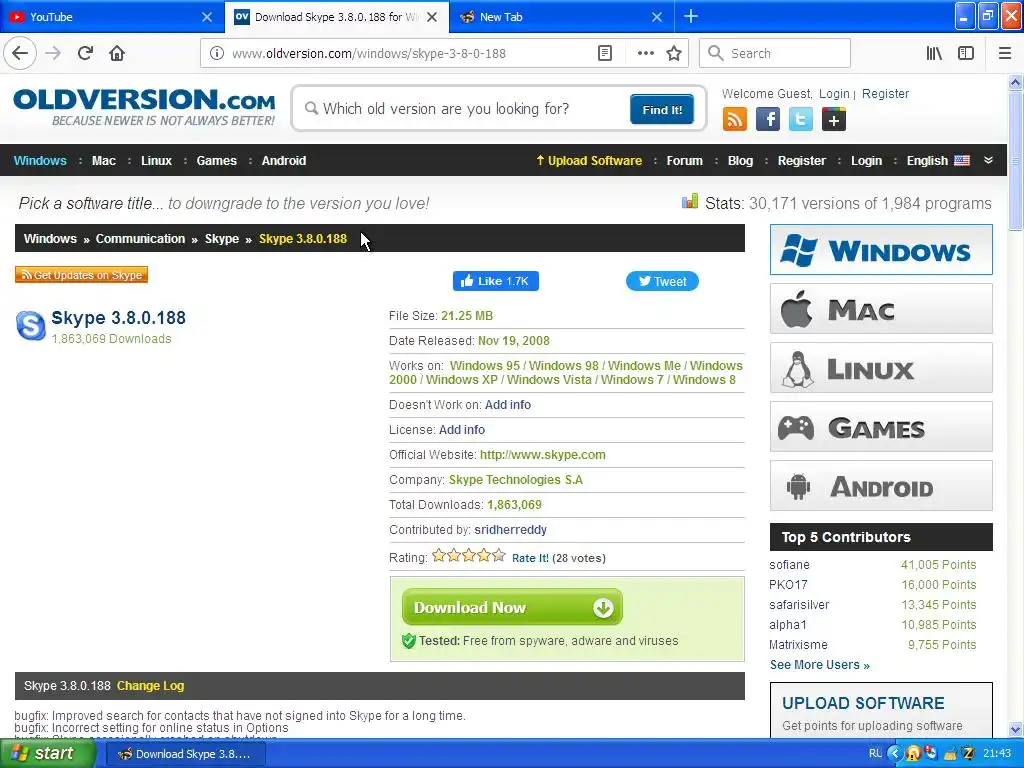The height and width of the screenshot is (768, 1024).
Task: Open page actions three-dot menu
Action: point(645,54)
